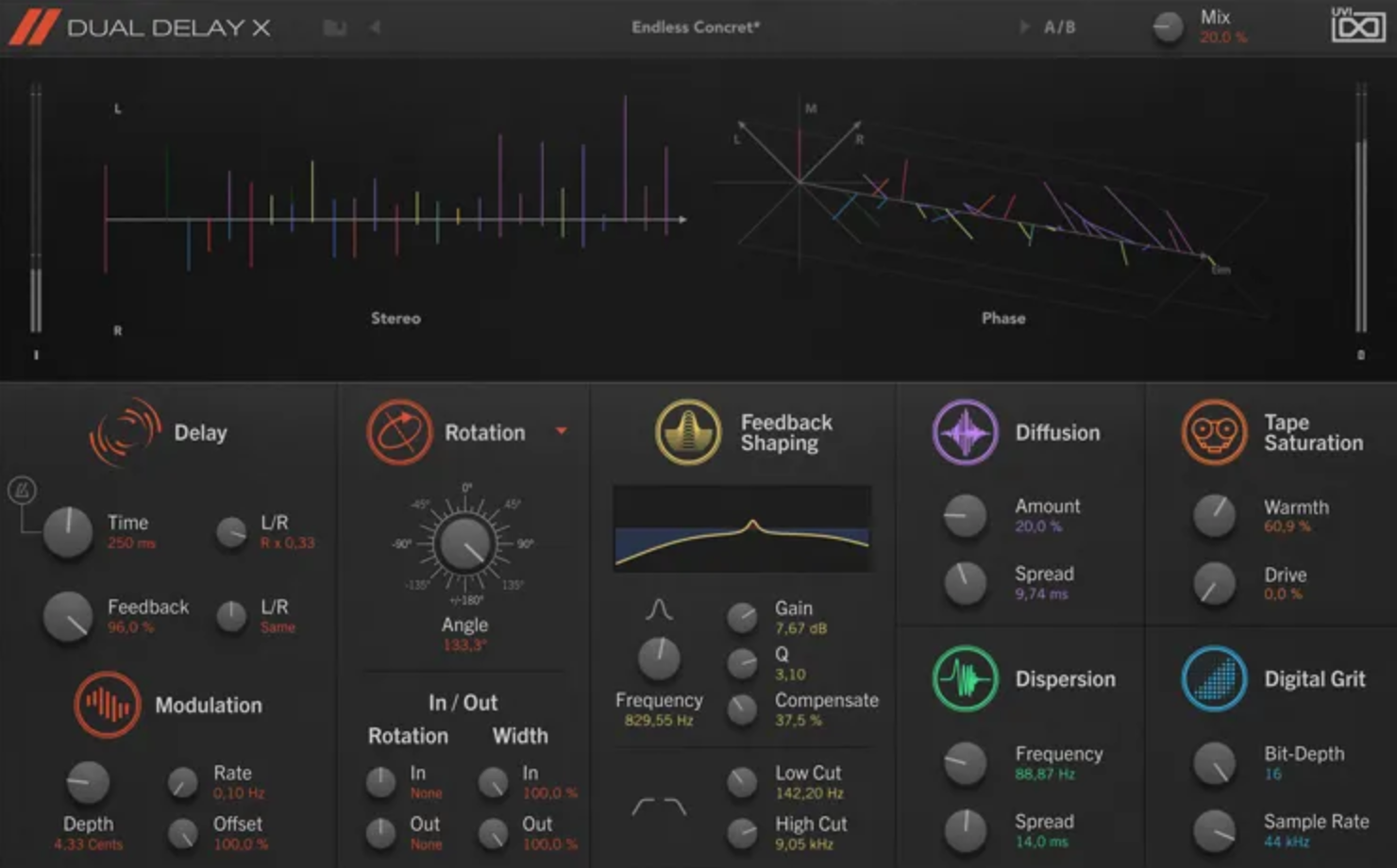
Task: Click the Compensate knob
Action: coord(742,709)
